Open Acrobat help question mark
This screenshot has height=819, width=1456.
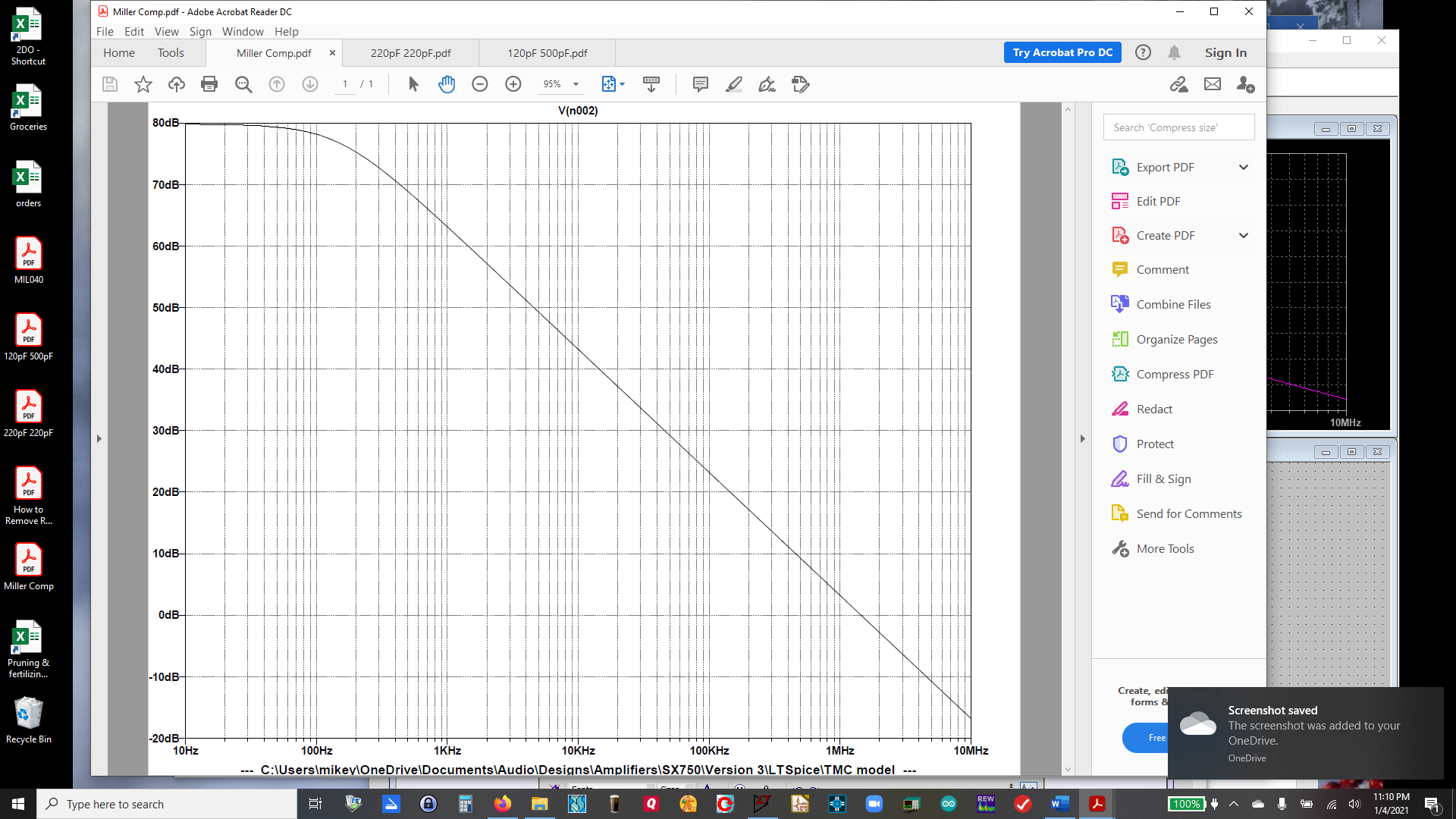coord(1143,52)
